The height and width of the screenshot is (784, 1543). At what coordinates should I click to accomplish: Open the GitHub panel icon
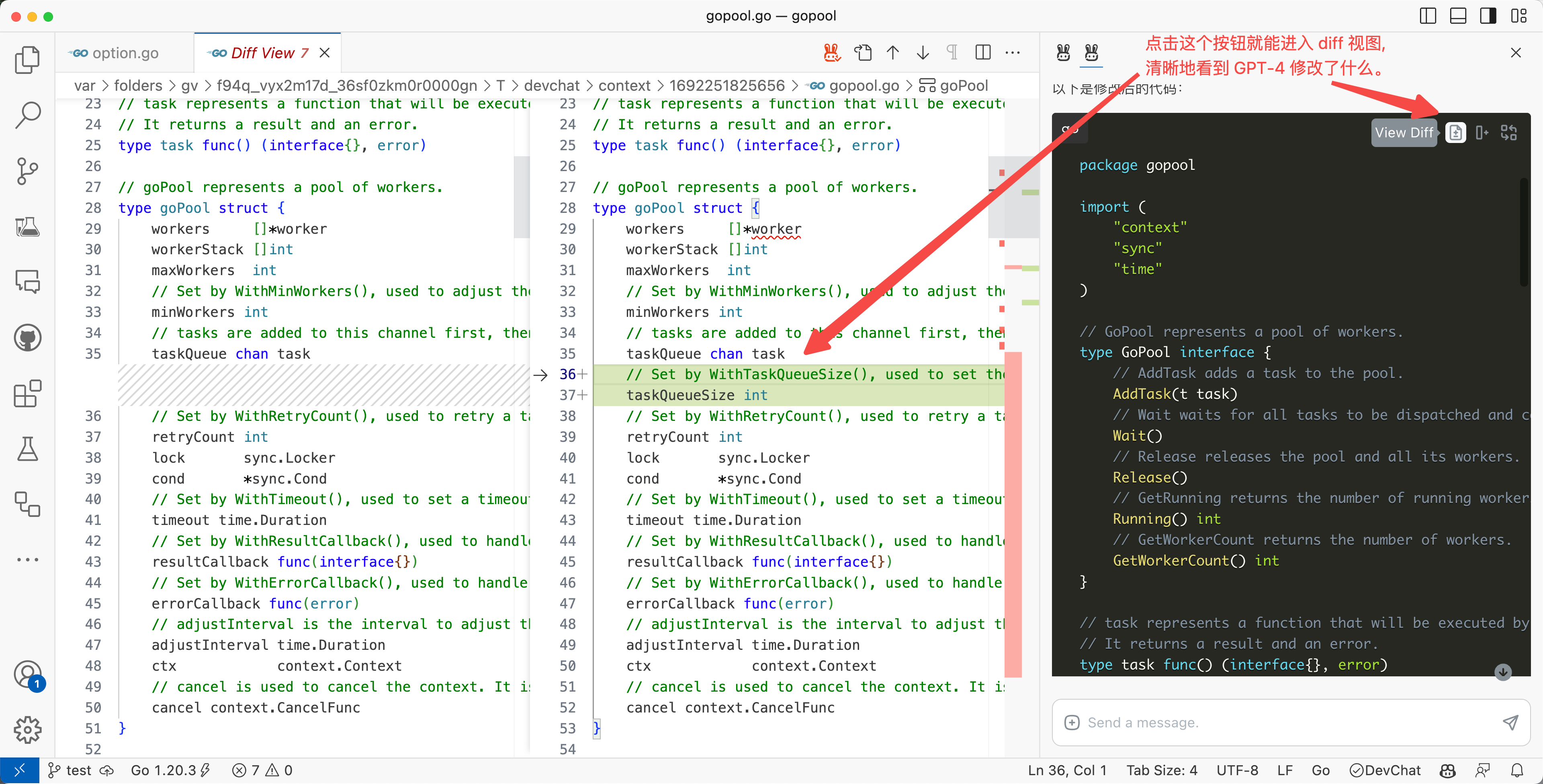coord(28,338)
